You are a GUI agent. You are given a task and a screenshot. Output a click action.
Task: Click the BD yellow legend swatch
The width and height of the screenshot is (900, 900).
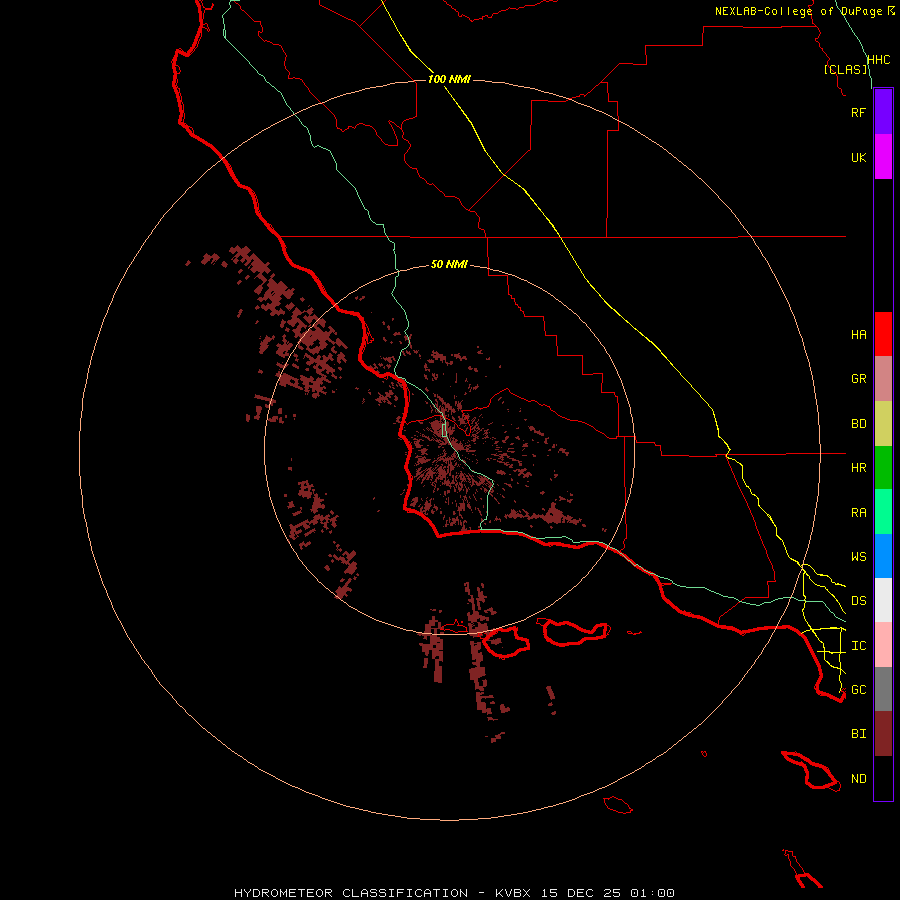[883, 423]
